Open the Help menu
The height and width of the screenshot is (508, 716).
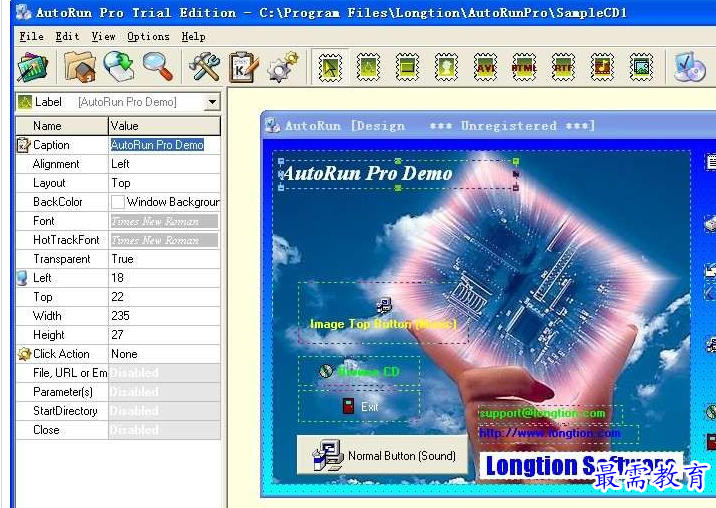(193, 37)
